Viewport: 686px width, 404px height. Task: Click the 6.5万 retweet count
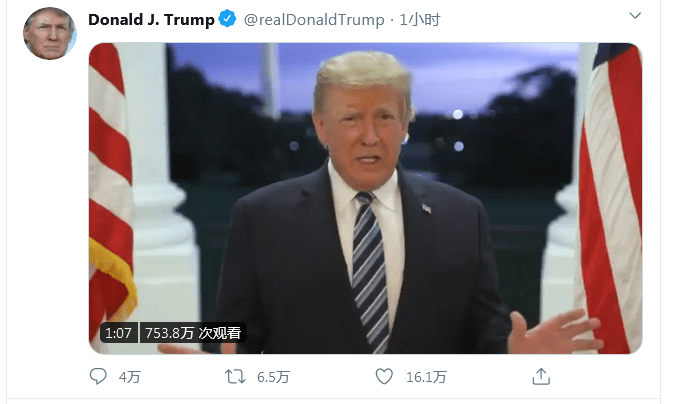(273, 377)
